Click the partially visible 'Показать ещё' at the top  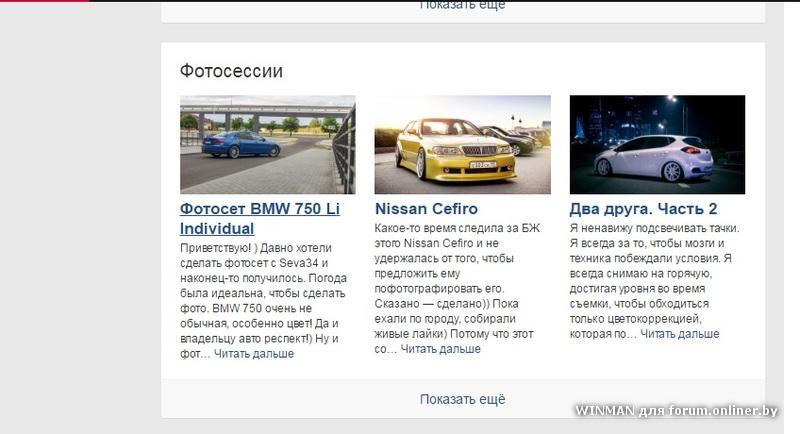463,5
